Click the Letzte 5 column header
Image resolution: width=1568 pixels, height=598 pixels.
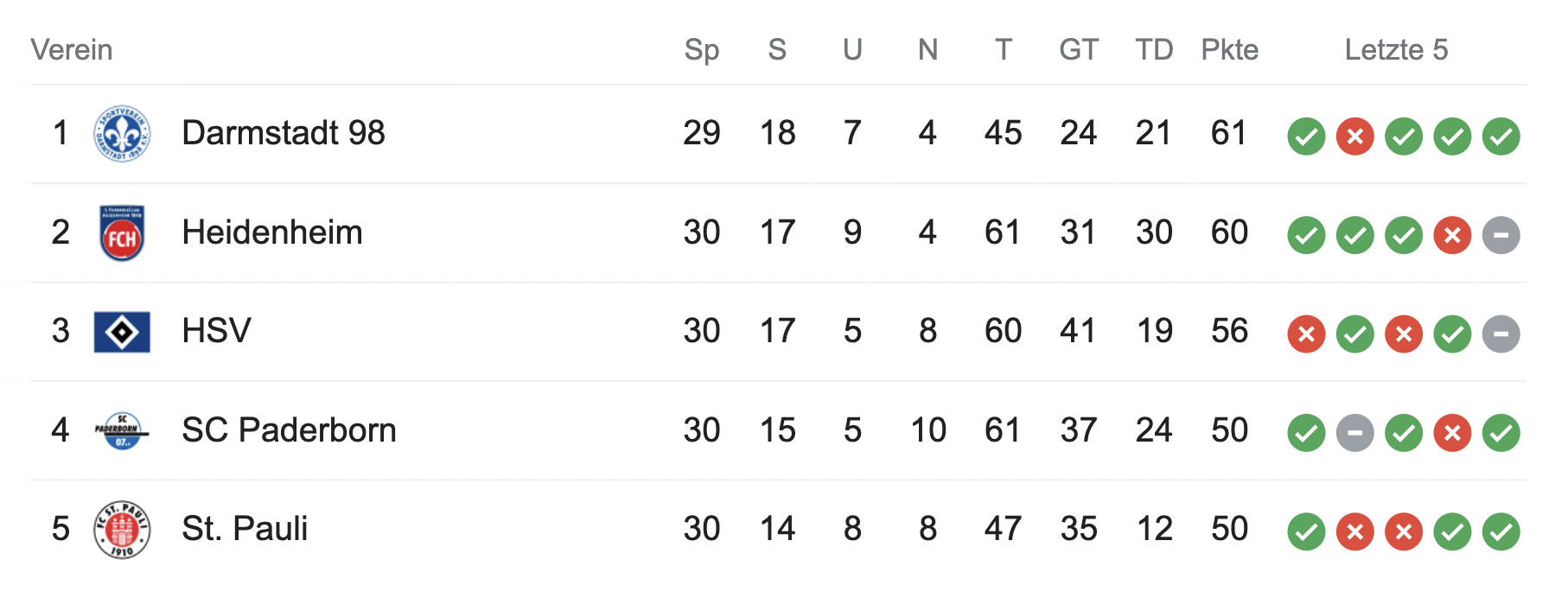[x=1395, y=50]
